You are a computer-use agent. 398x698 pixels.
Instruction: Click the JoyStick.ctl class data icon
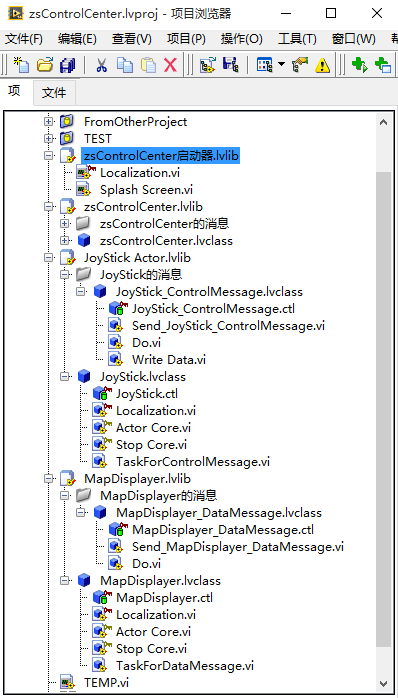[102, 393]
